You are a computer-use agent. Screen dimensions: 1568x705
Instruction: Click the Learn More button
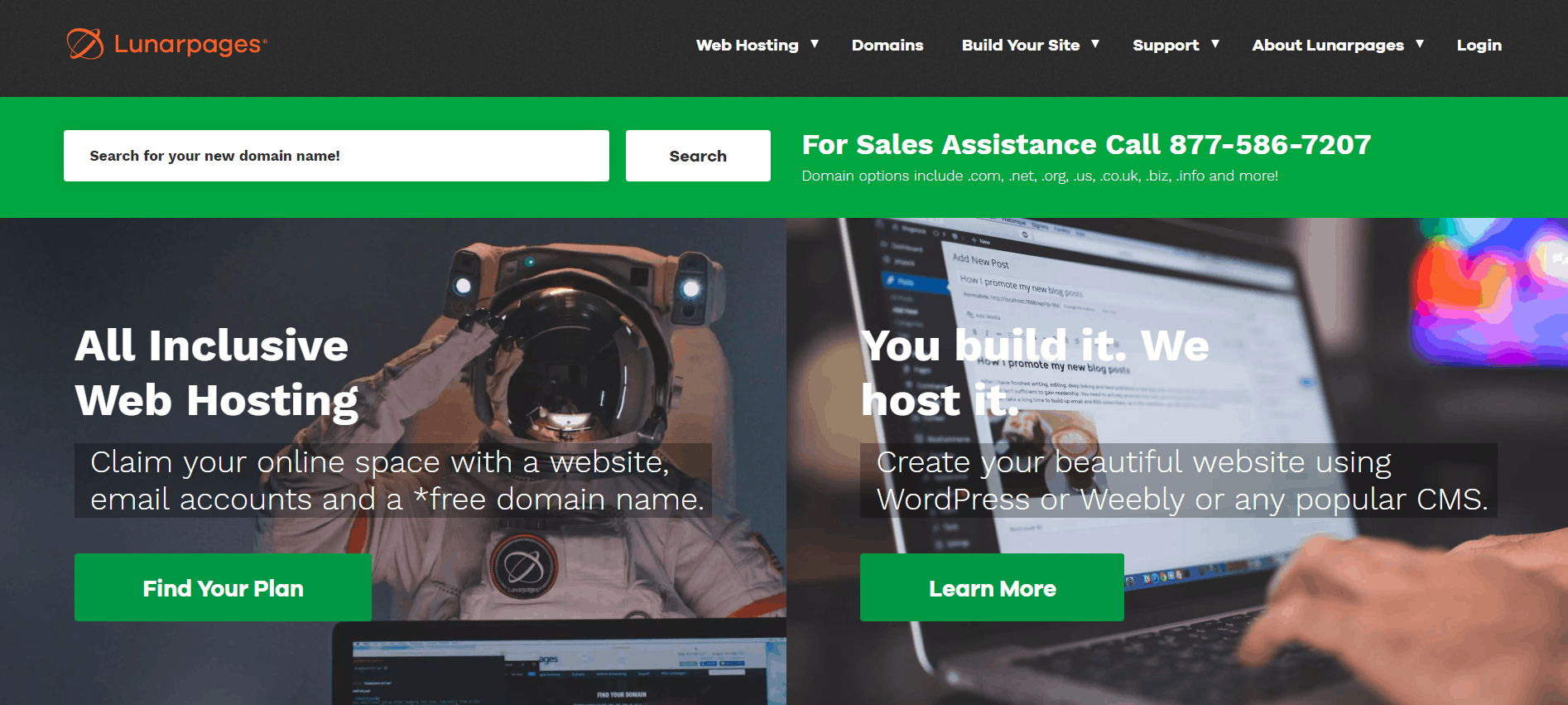point(992,587)
